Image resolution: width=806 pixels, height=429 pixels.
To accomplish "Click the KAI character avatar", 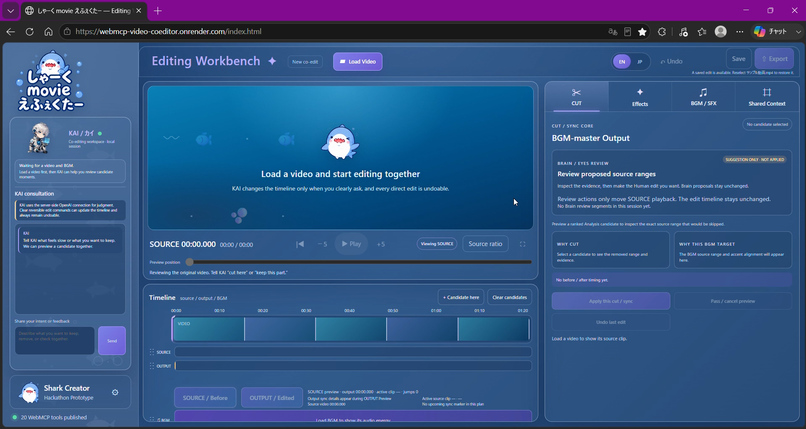I will (x=40, y=138).
